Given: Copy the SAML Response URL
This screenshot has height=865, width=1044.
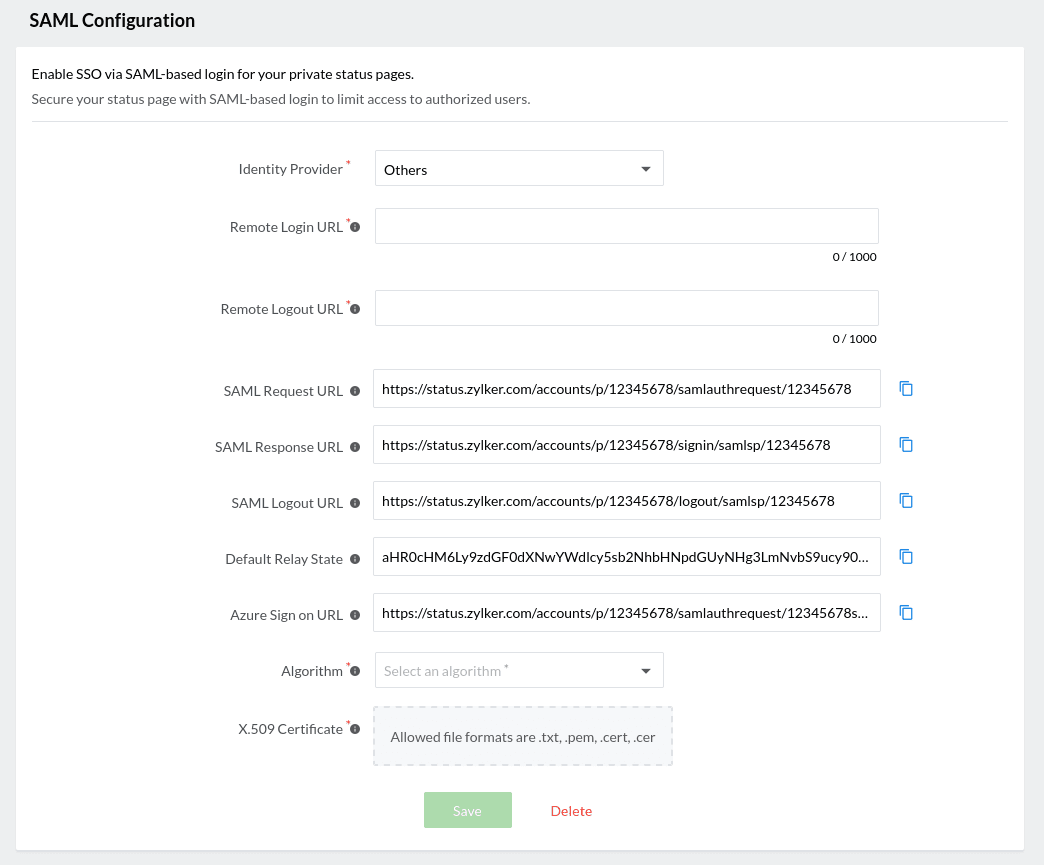Looking at the screenshot, I should pyautogui.click(x=906, y=444).
